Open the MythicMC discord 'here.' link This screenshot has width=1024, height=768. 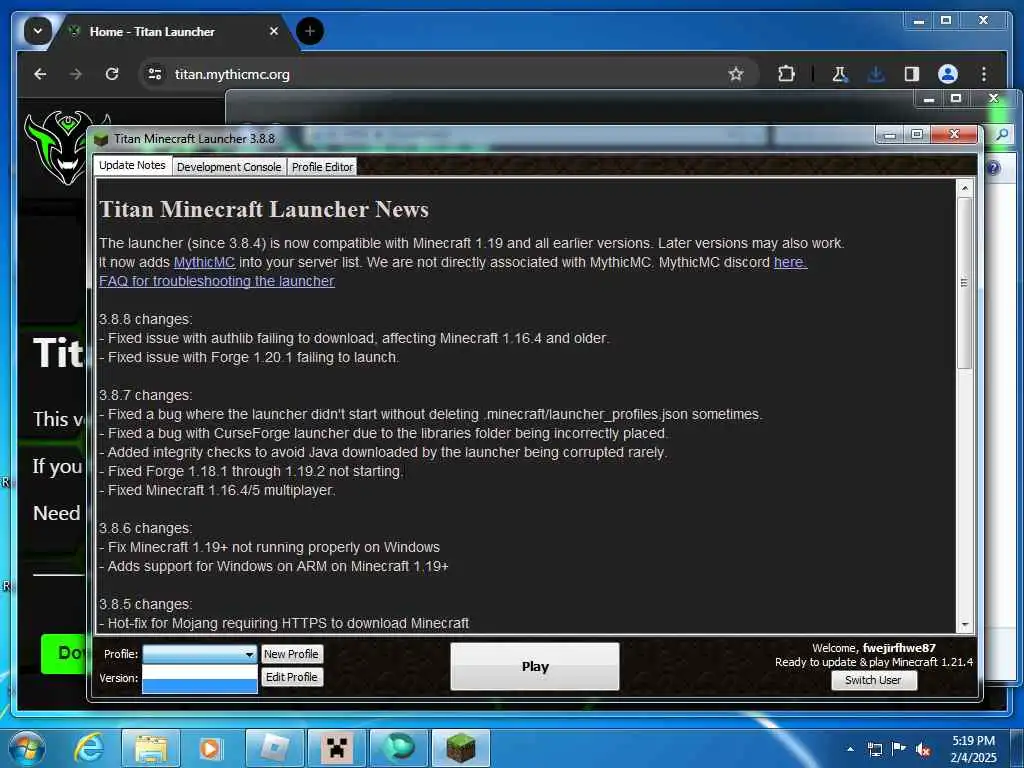[x=790, y=262]
